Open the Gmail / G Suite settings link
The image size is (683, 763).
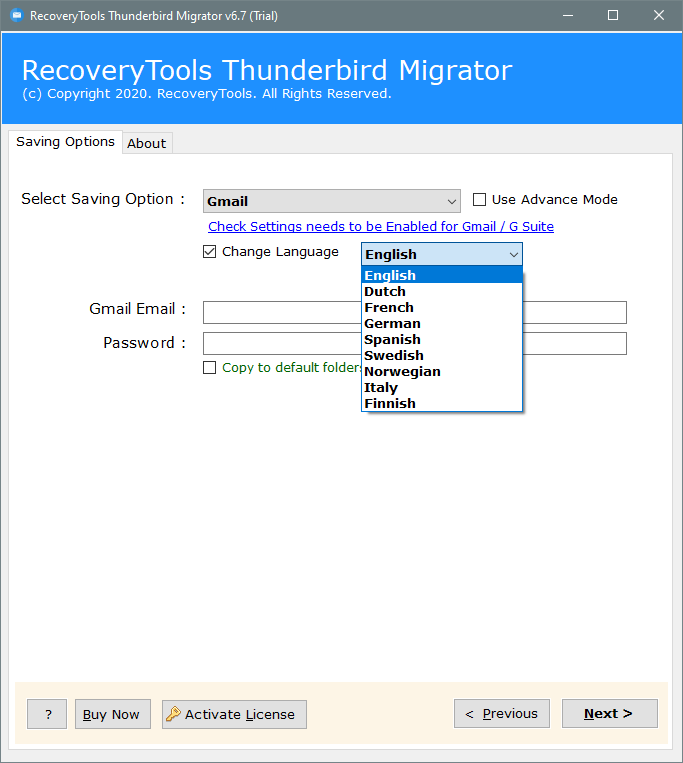381,226
